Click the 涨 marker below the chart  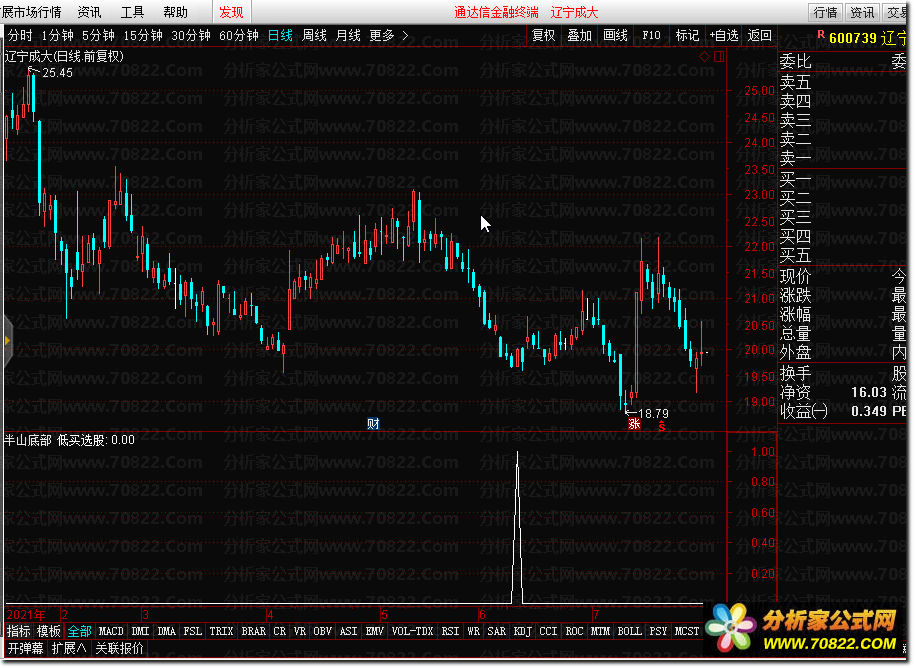(634, 424)
